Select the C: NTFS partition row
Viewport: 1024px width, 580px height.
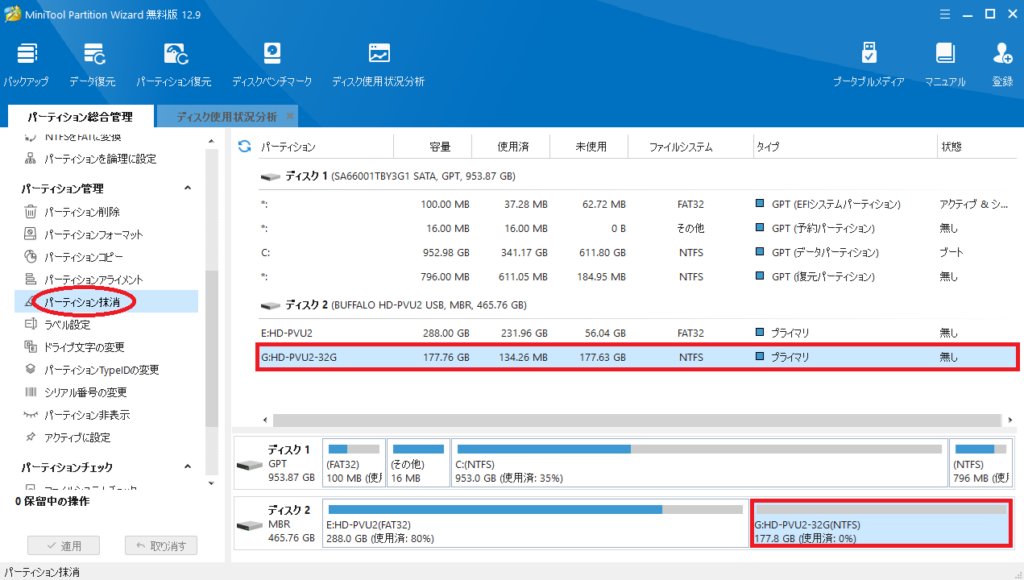[637, 253]
